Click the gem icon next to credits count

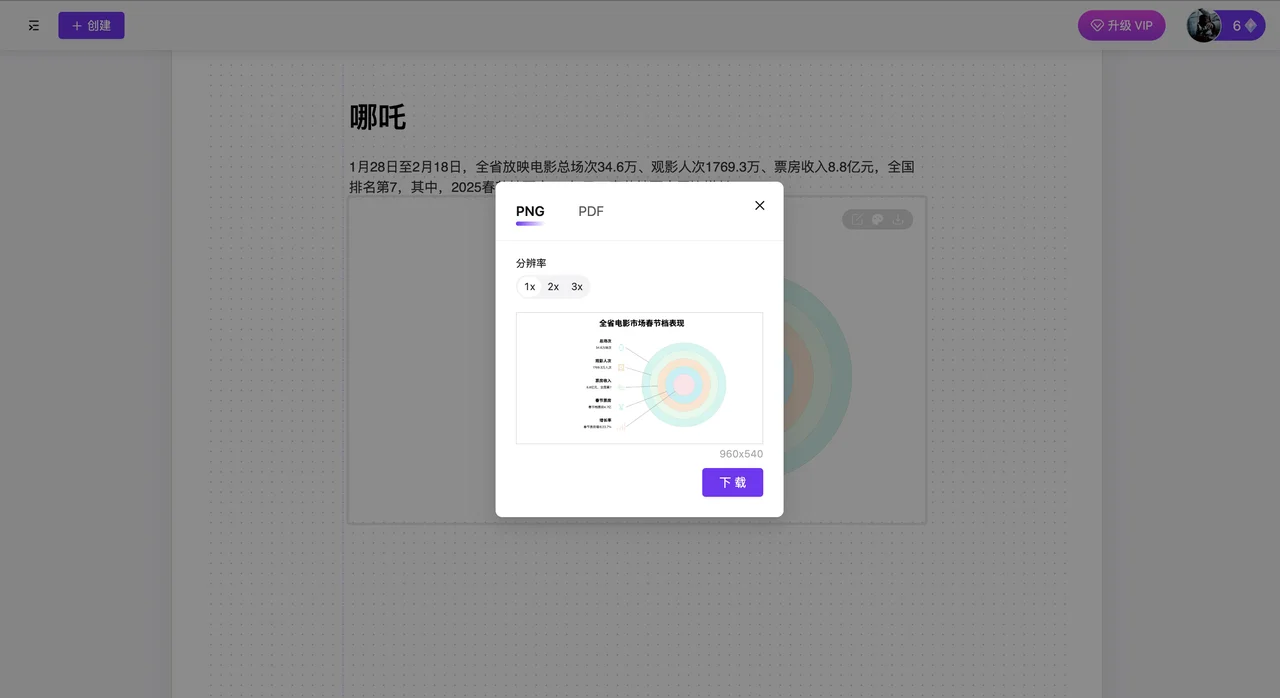click(1251, 25)
